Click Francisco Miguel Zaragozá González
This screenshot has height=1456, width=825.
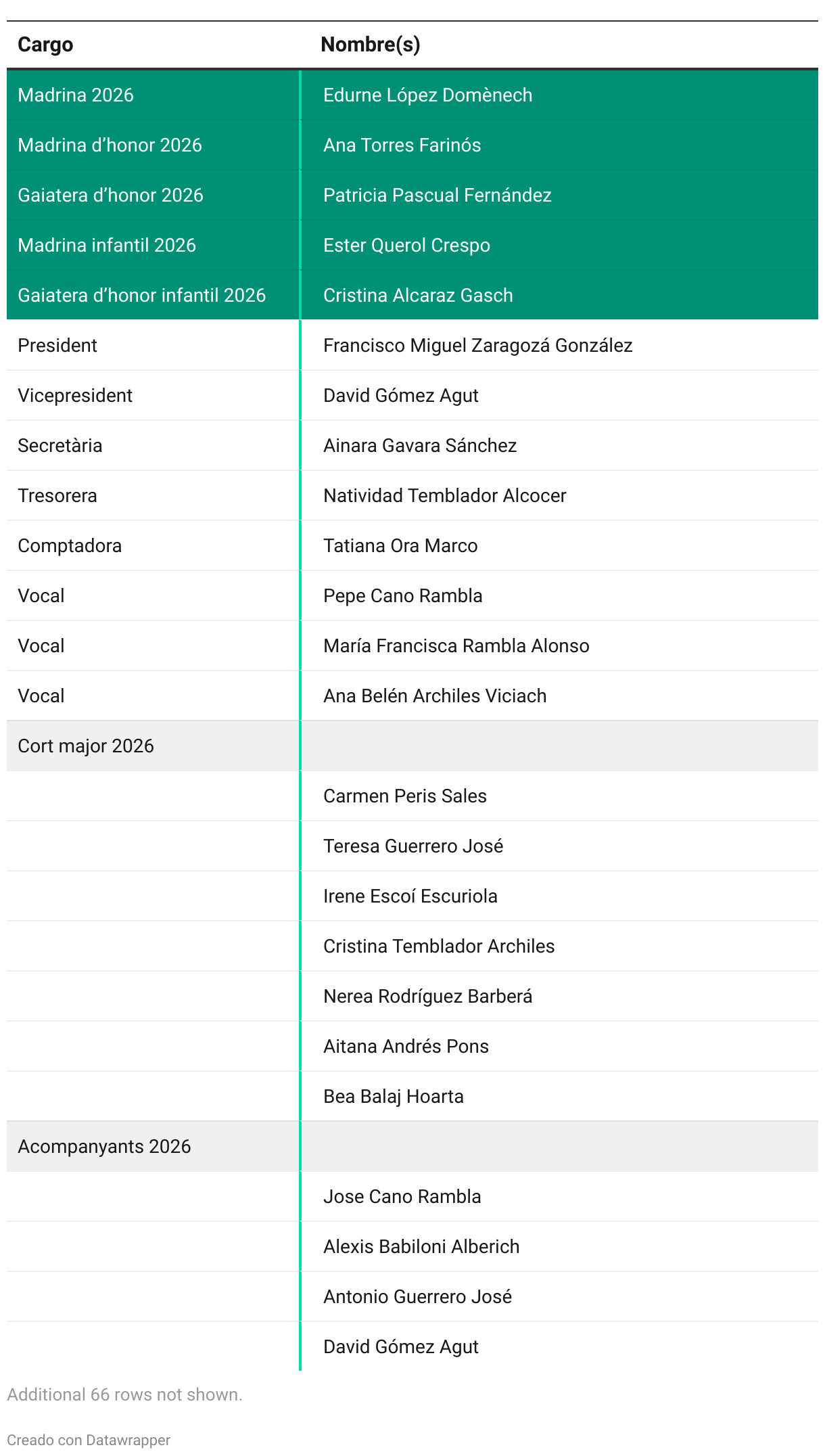click(477, 345)
